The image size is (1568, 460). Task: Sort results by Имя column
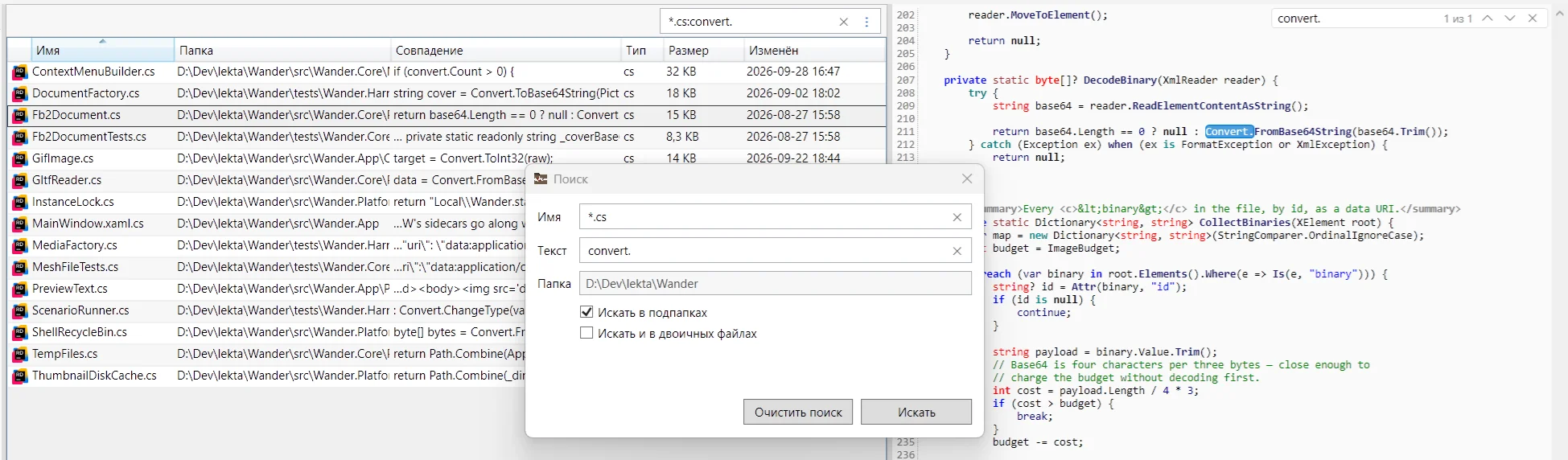102,50
